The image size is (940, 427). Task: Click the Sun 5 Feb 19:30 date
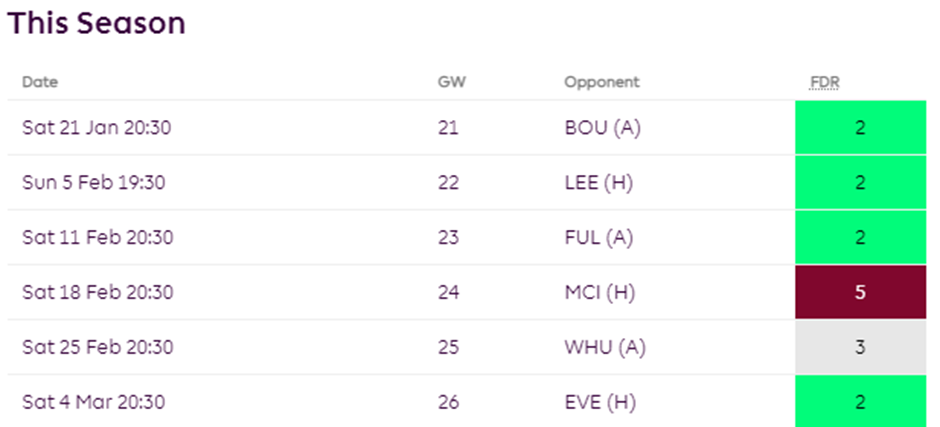coord(94,182)
